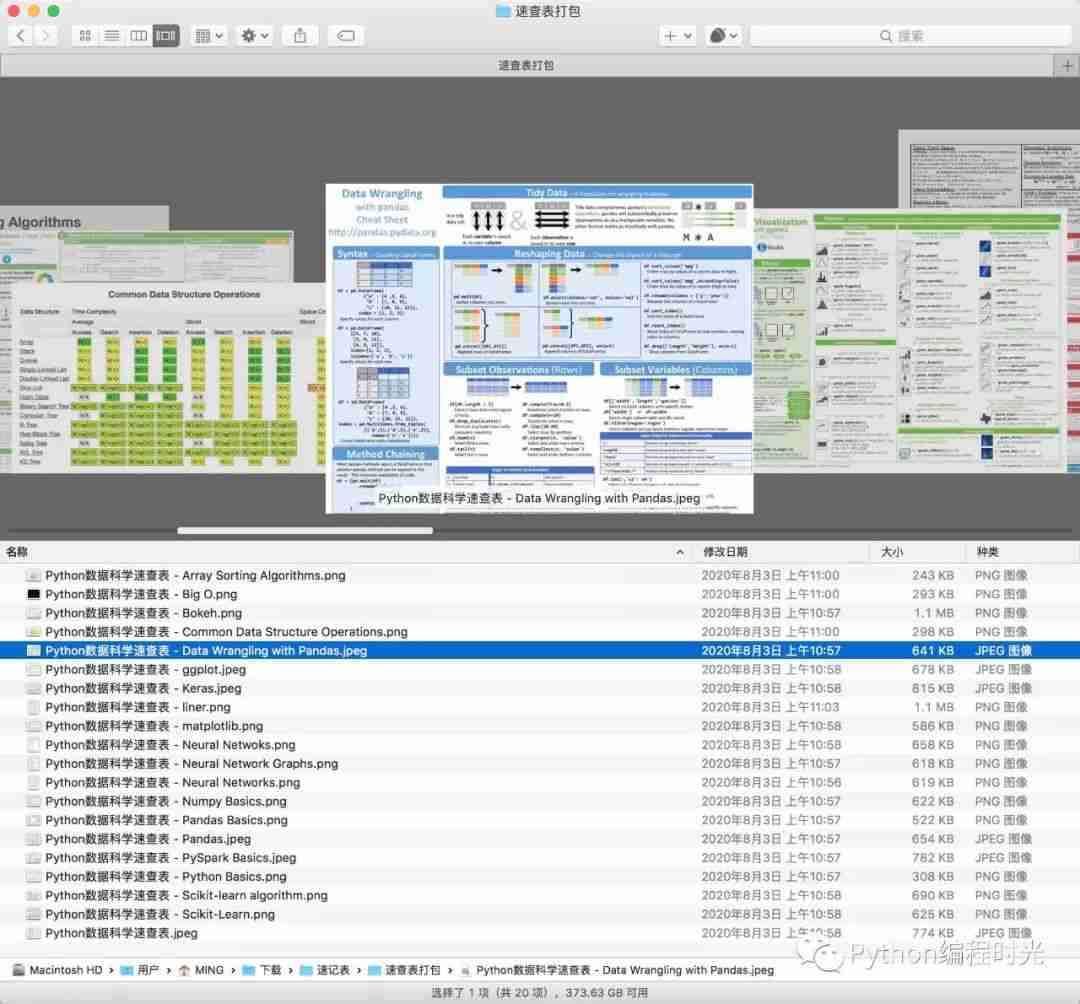This screenshot has height=1004, width=1080.
Task: Select file Python数据科学速查表.jpeg
Action: click(540, 932)
